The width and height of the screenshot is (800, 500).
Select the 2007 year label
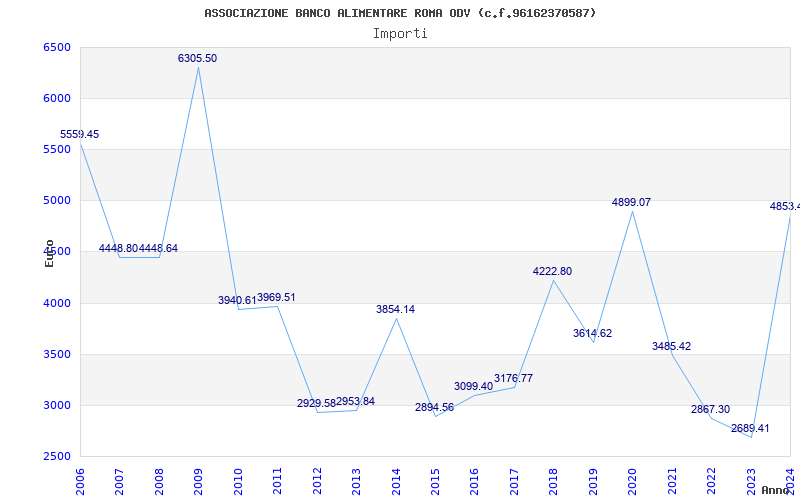pyautogui.click(x=119, y=481)
